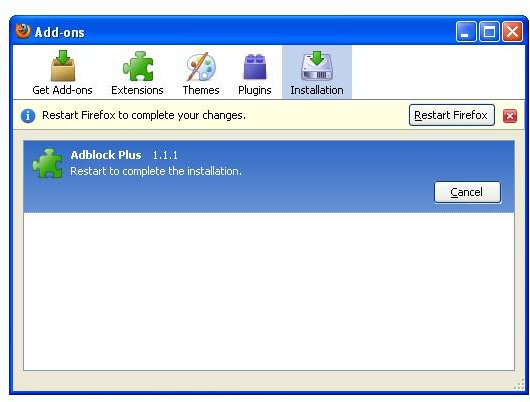
Task: Go to the Get Add-ons tab label
Action: pos(62,90)
